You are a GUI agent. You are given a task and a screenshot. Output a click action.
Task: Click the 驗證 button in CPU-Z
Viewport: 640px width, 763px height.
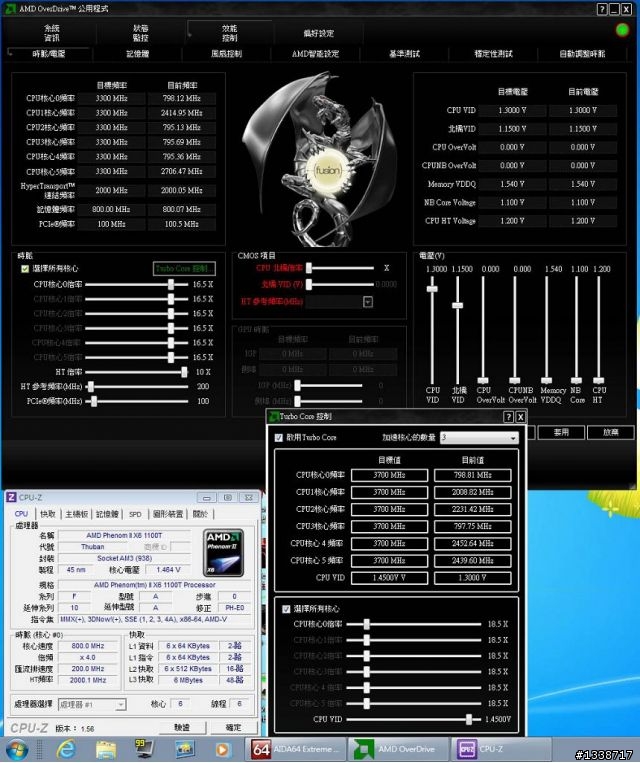point(183,727)
